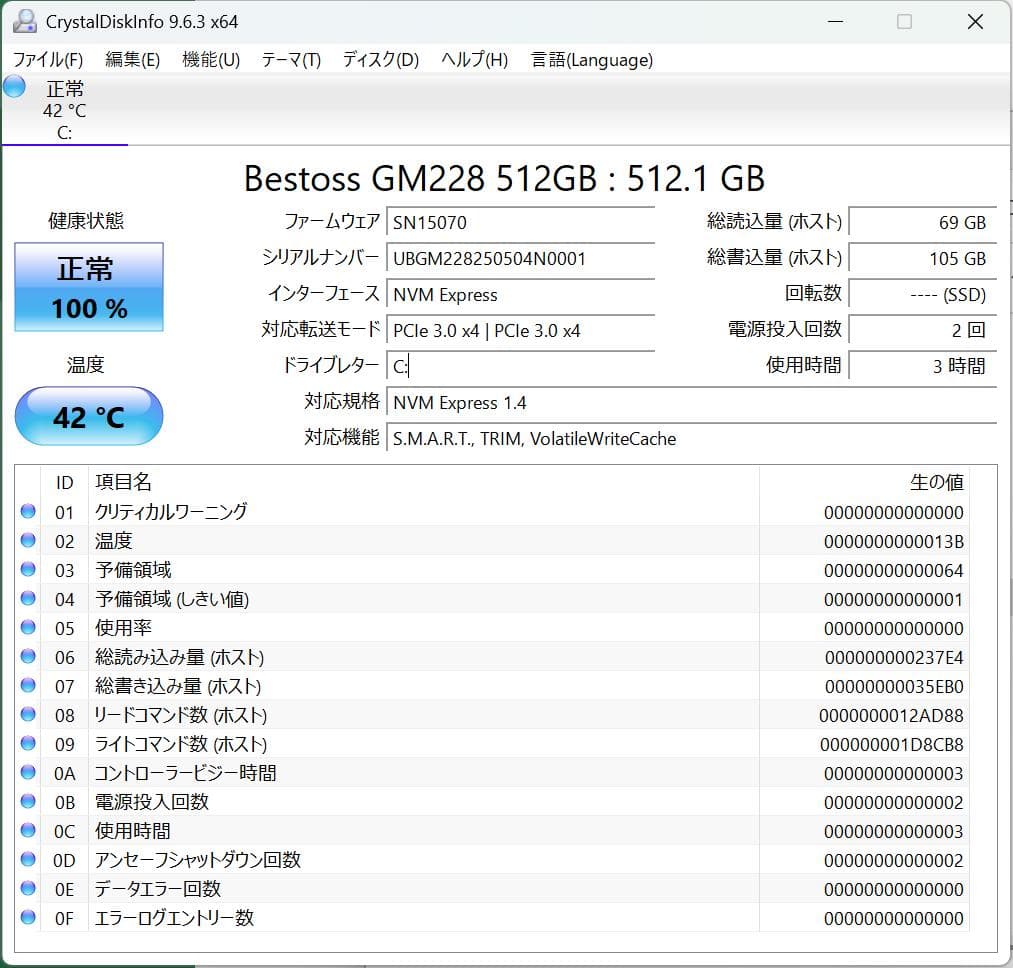Click the ドライブレター field showing C:

520,366
